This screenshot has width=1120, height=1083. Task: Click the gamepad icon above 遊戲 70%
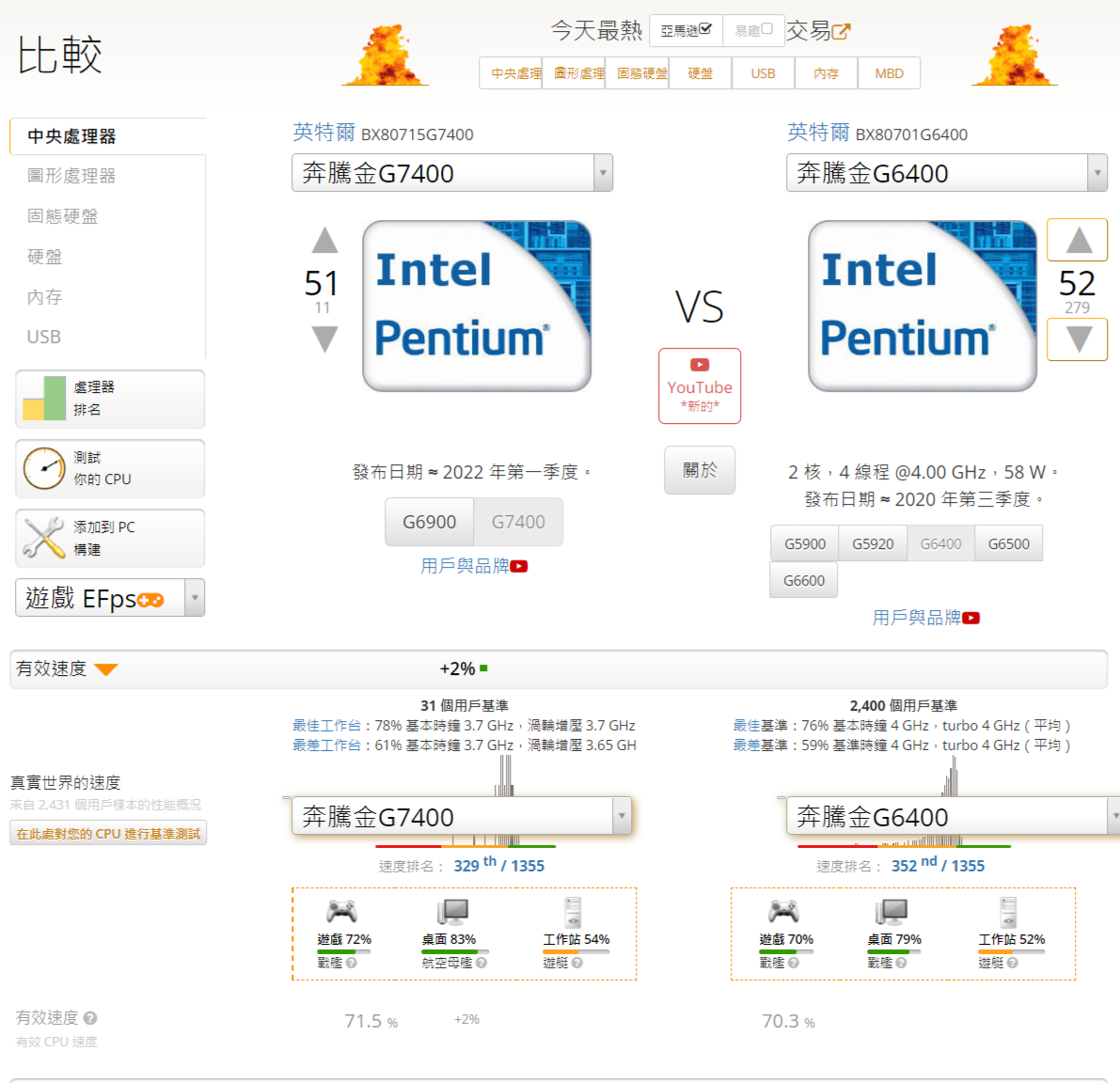pyautogui.click(x=783, y=911)
